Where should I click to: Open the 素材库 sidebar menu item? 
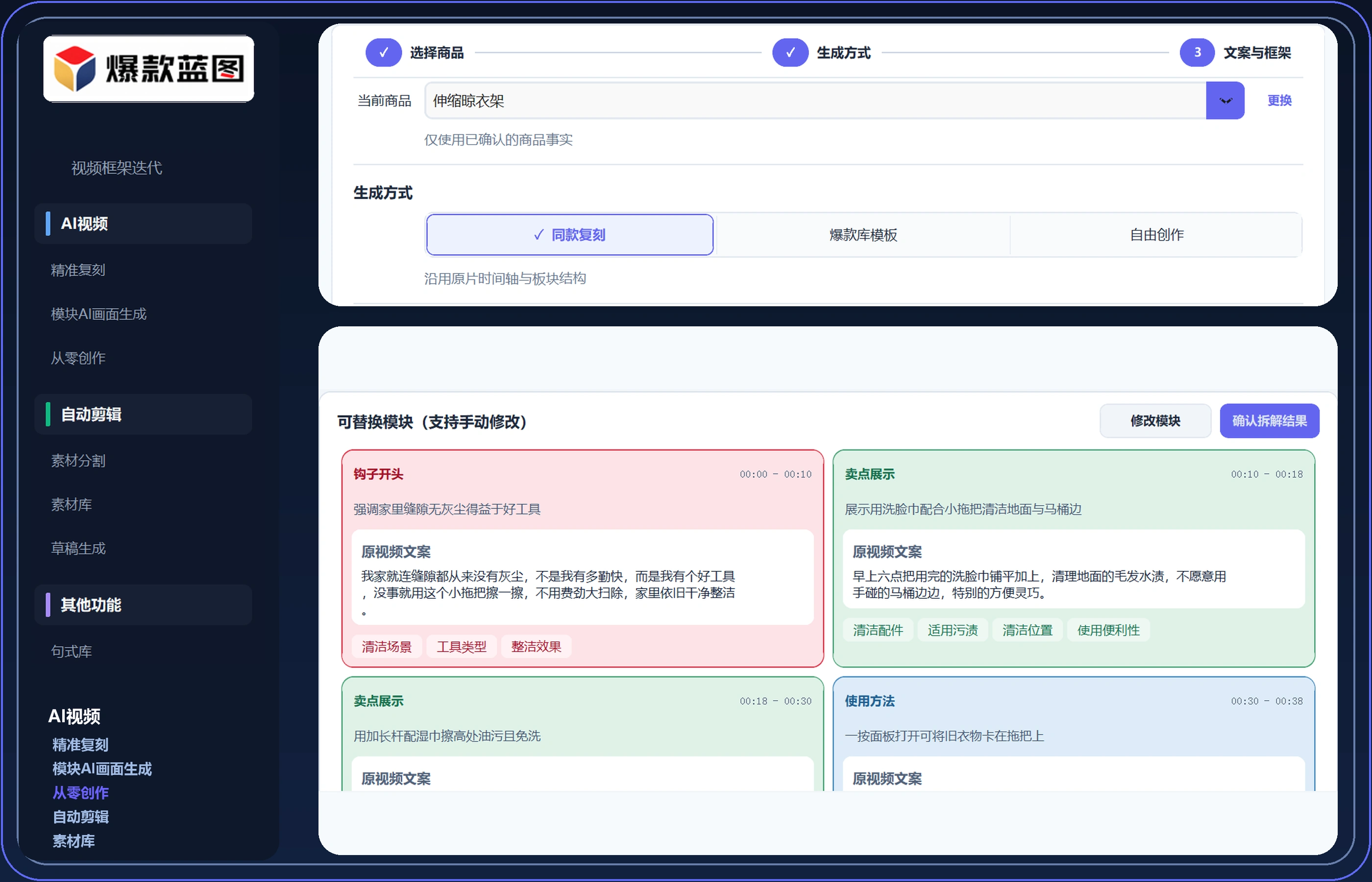(71, 505)
